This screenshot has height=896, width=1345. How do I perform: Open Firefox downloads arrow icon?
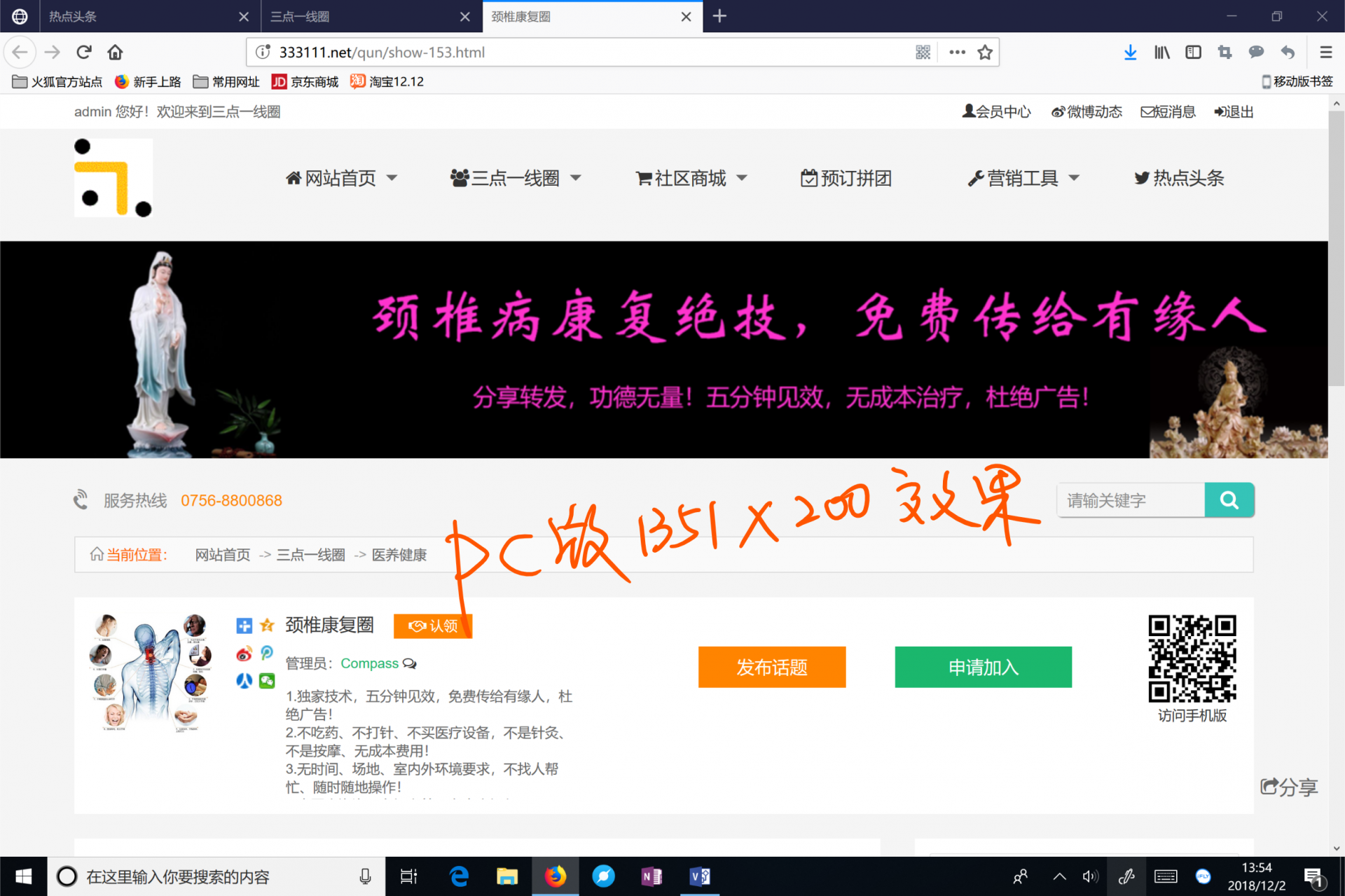(1130, 53)
